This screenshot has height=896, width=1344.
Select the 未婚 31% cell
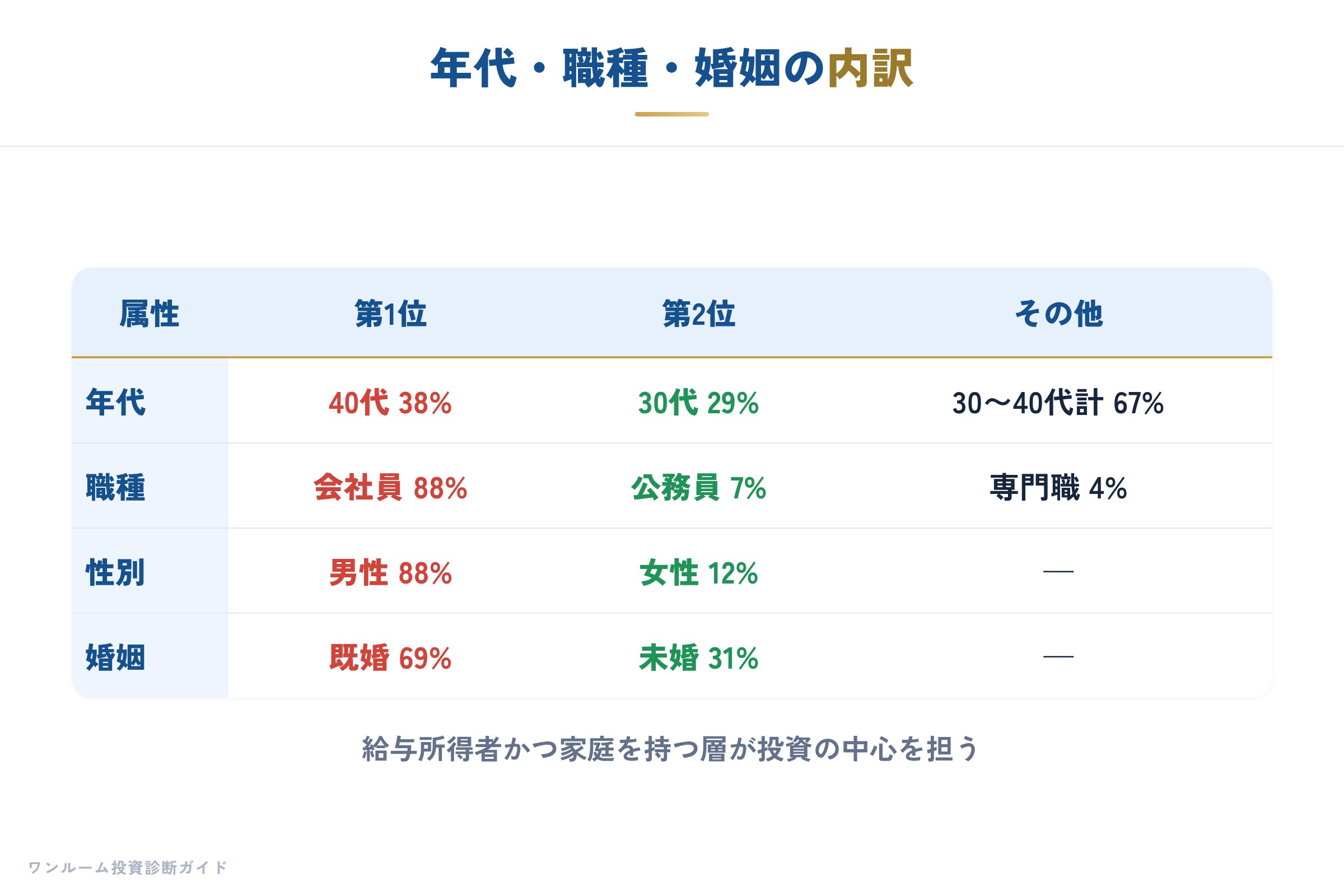(x=698, y=657)
